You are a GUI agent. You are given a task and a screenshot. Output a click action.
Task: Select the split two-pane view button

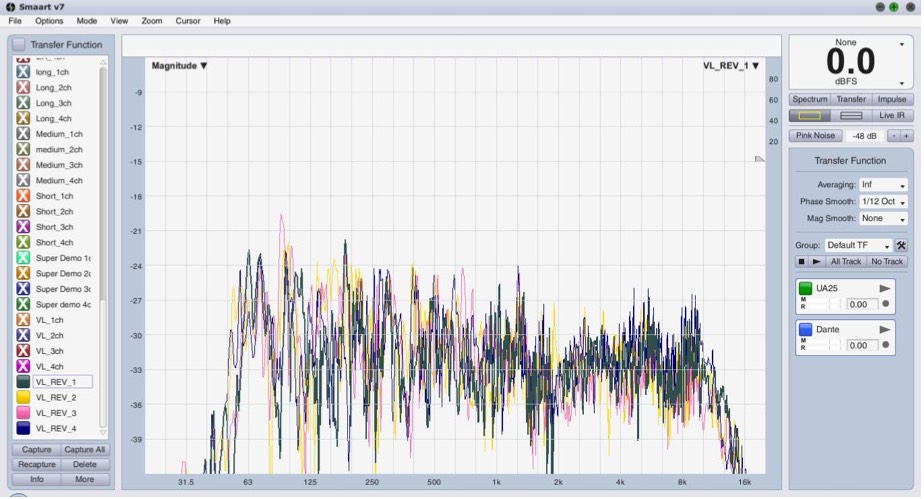[851, 115]
